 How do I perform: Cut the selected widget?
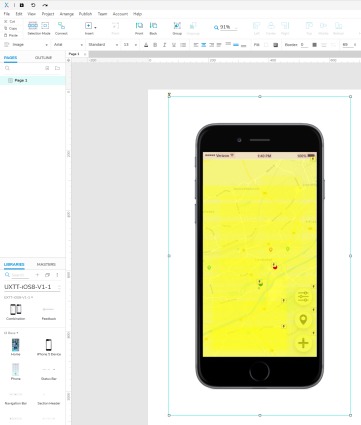pos(10,21)
